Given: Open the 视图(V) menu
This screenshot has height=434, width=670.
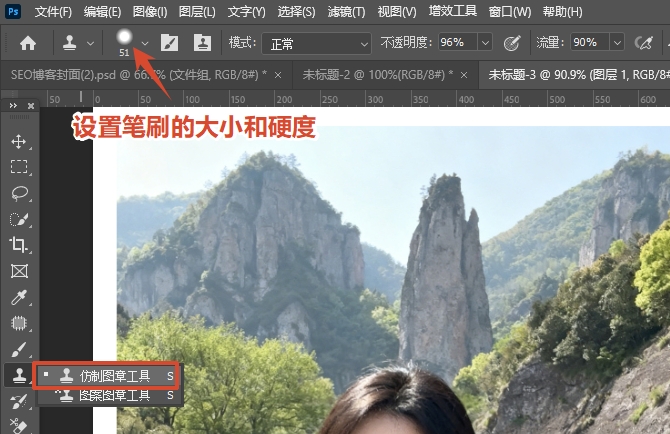Looking at the screenshot, I should [397, 12].
